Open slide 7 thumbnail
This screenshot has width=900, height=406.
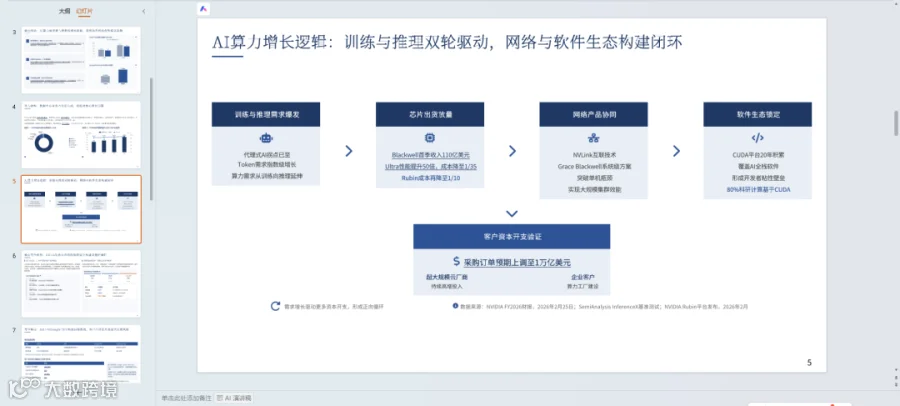[81, 354]
